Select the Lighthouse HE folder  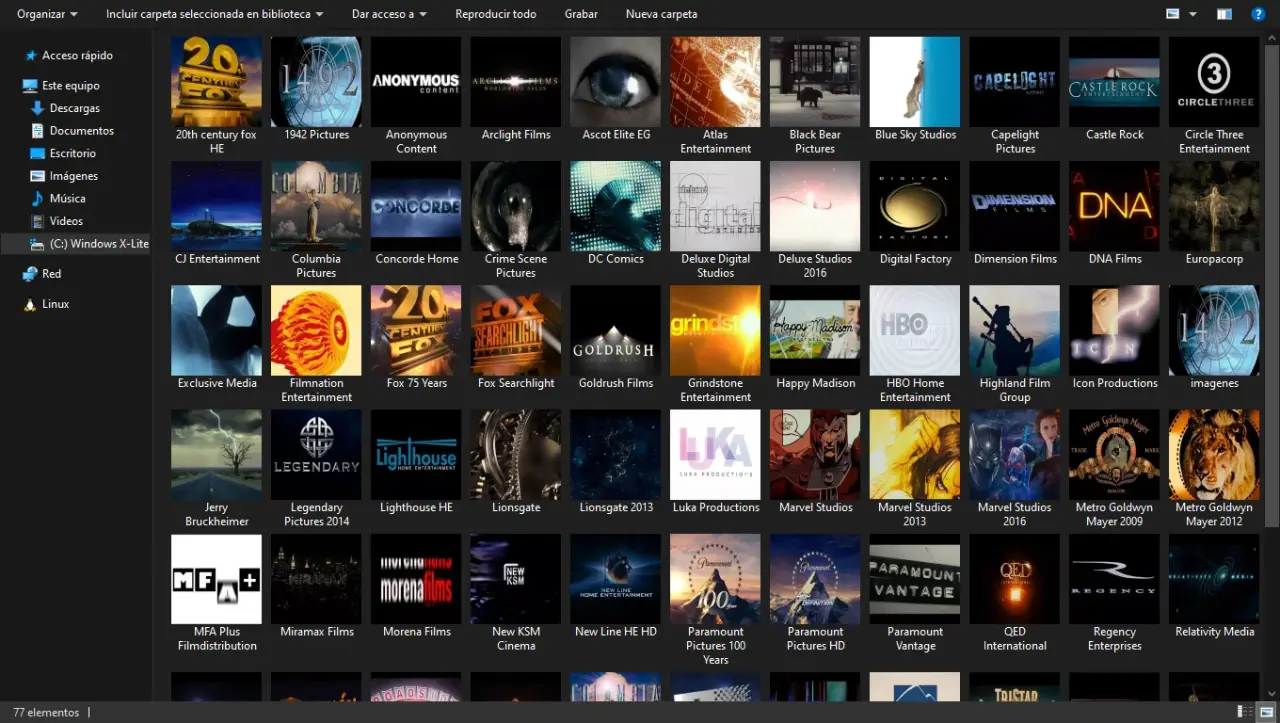[x=416, y=461]
